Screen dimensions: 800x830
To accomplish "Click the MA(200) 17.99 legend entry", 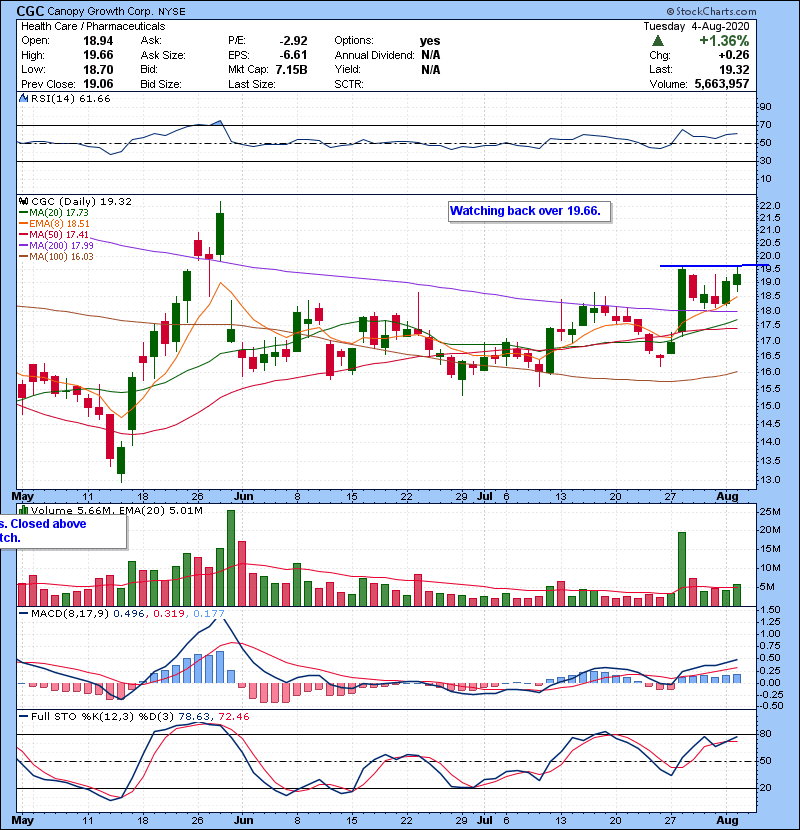I will tap(56, 246).
